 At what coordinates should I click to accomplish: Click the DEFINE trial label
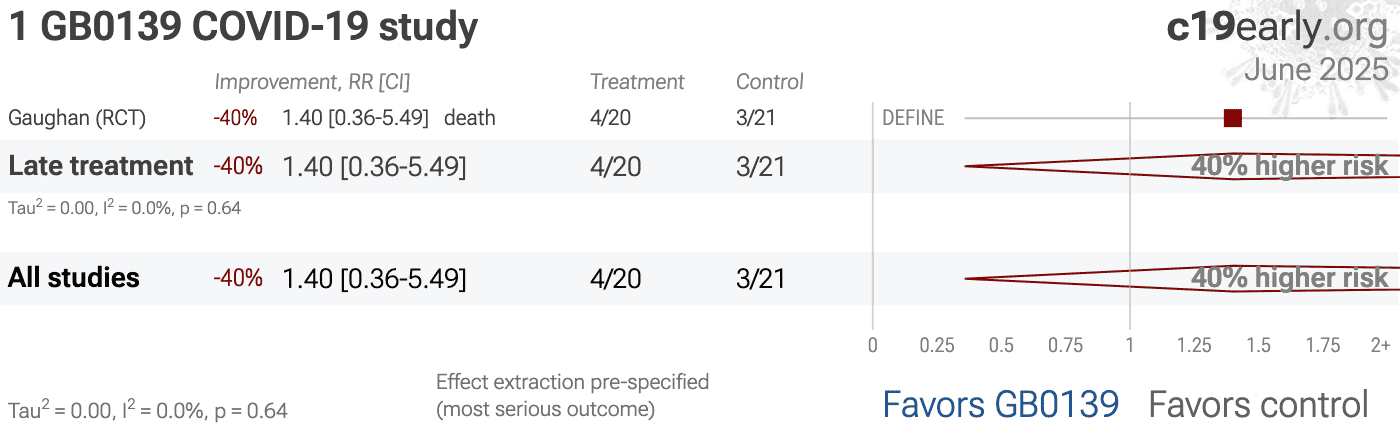(x=913, y=118)
